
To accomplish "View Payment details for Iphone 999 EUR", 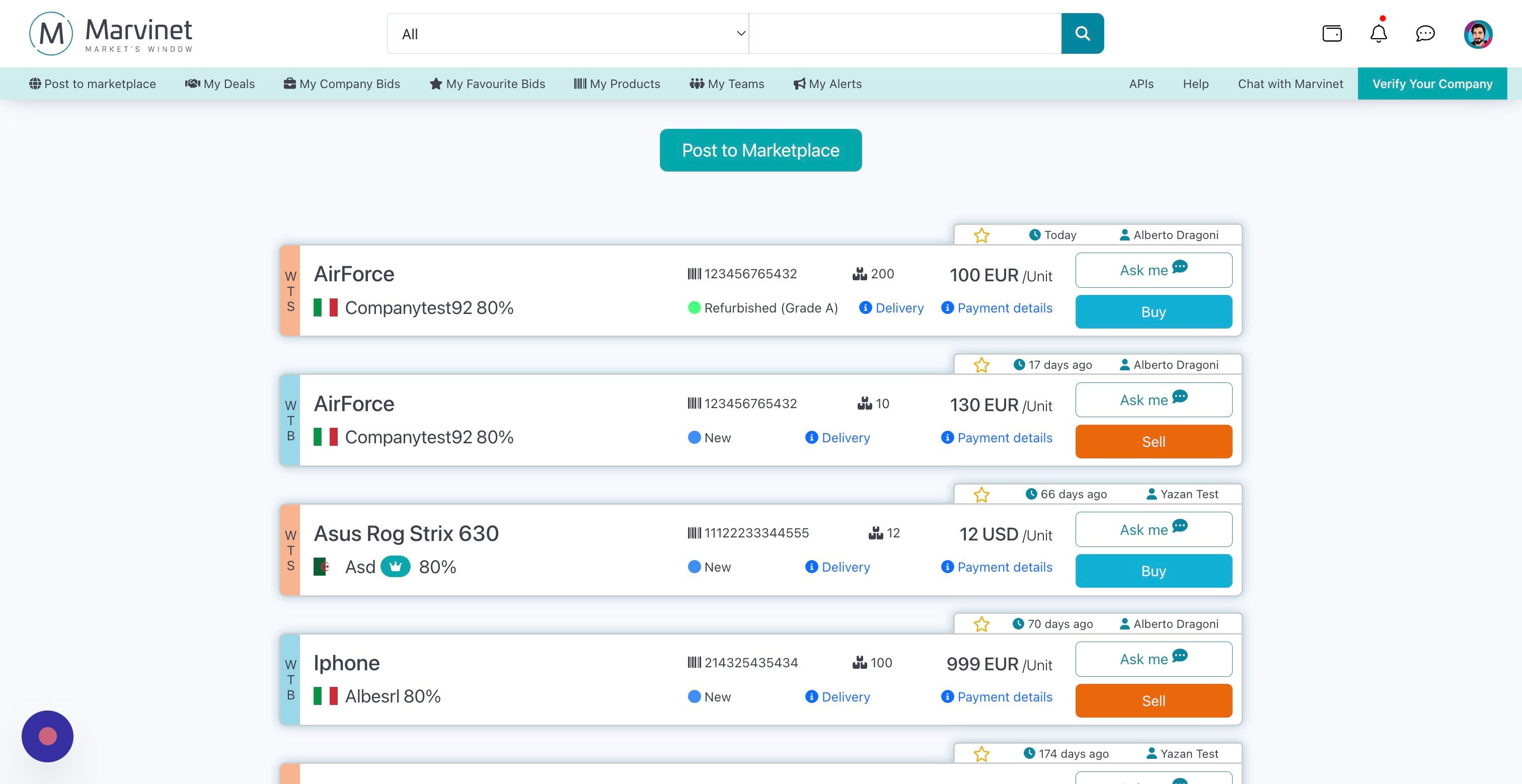I will pyautogui.click(x=996, y=697).
